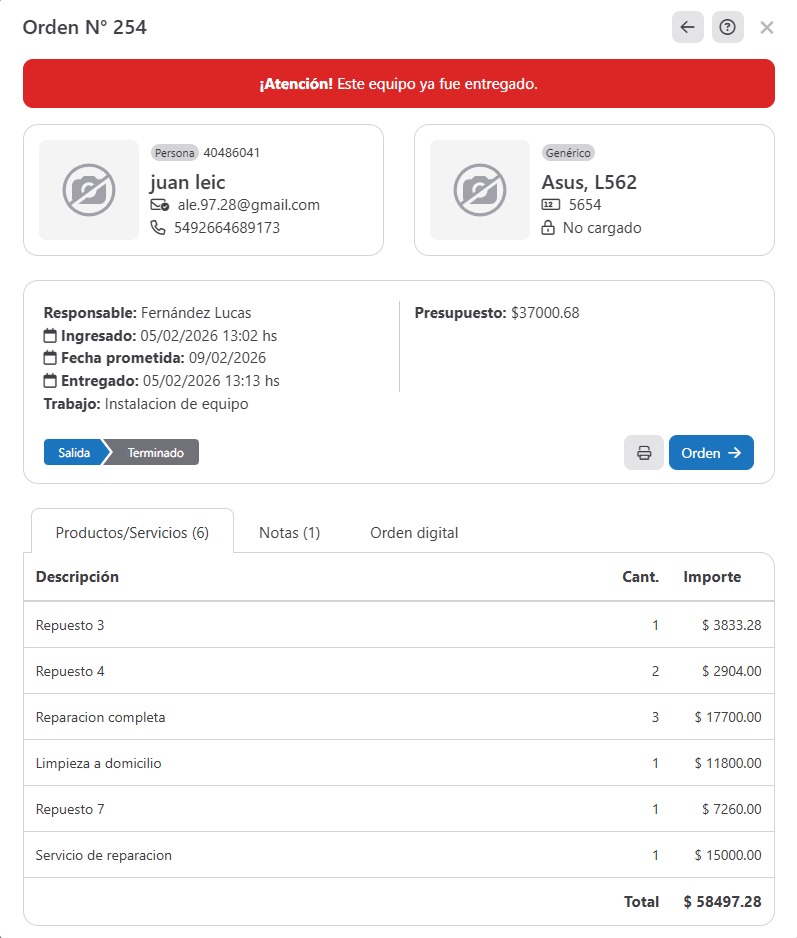
Task: Click the phone icon beside 5492664689173
Action: [158, 228]
